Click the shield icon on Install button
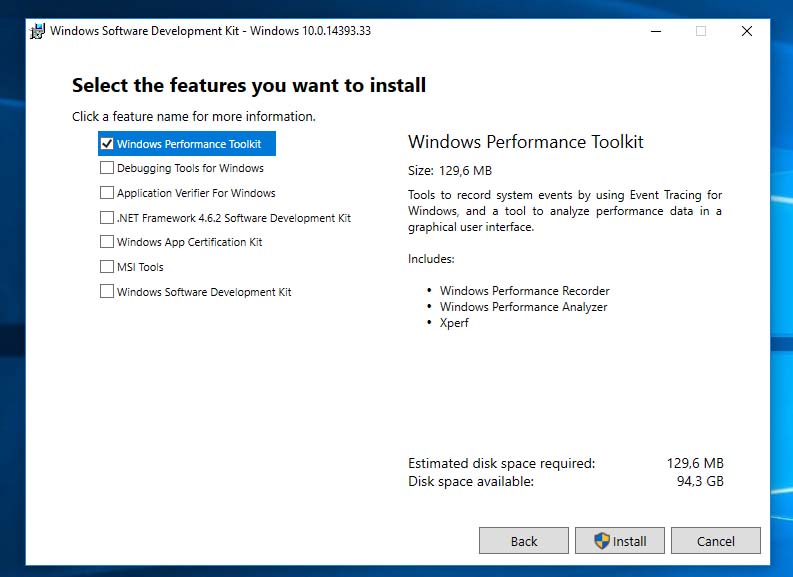 tap(602, 541)
